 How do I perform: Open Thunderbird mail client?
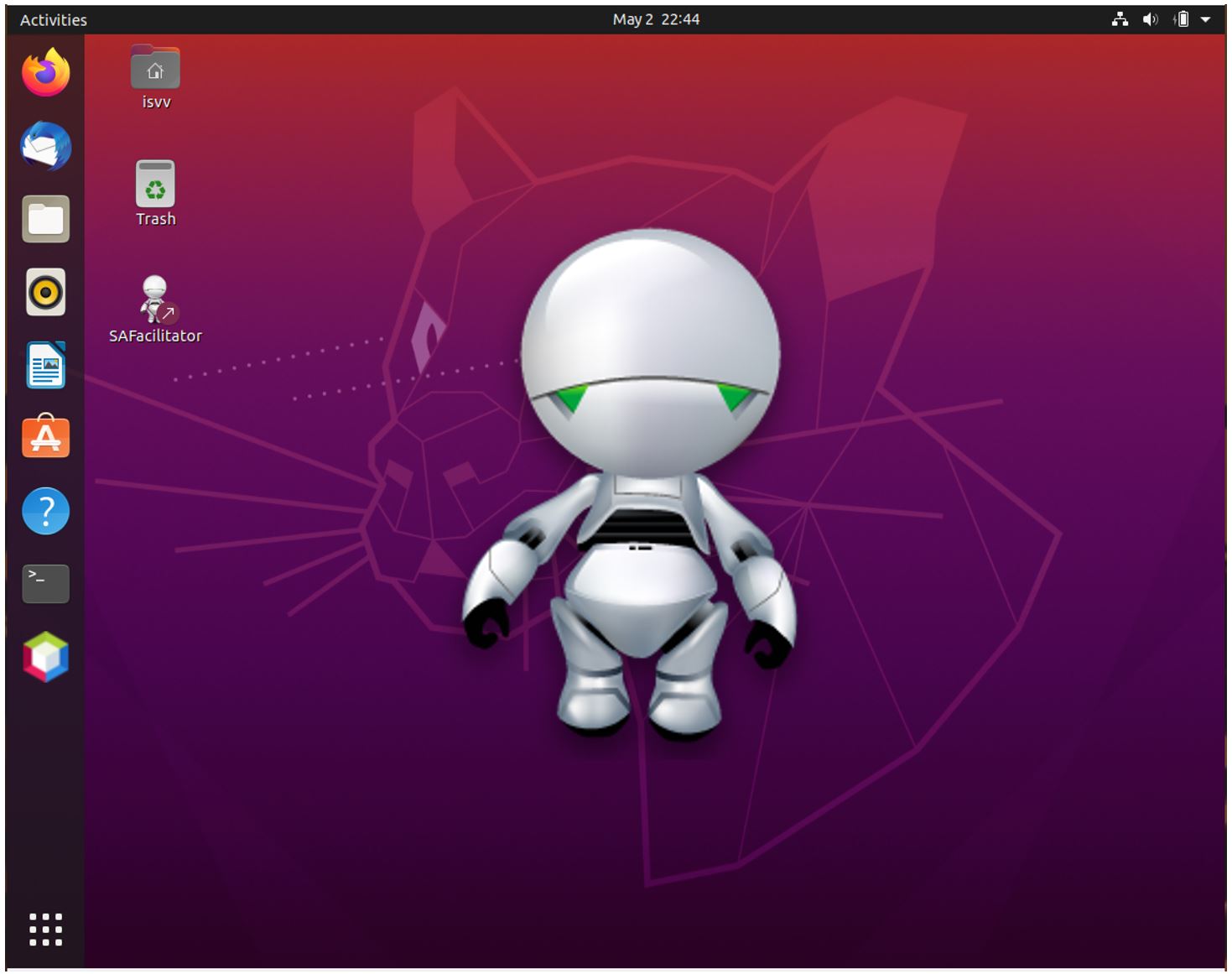pos(45,147)
